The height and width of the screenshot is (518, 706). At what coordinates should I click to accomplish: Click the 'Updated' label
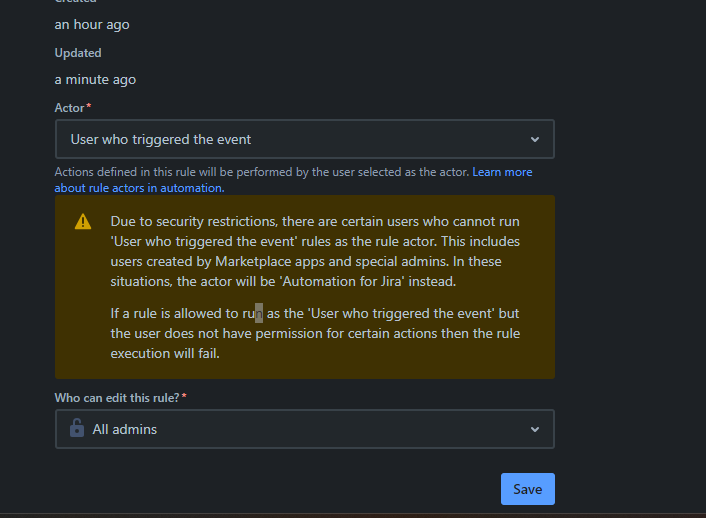click(78, 53)
